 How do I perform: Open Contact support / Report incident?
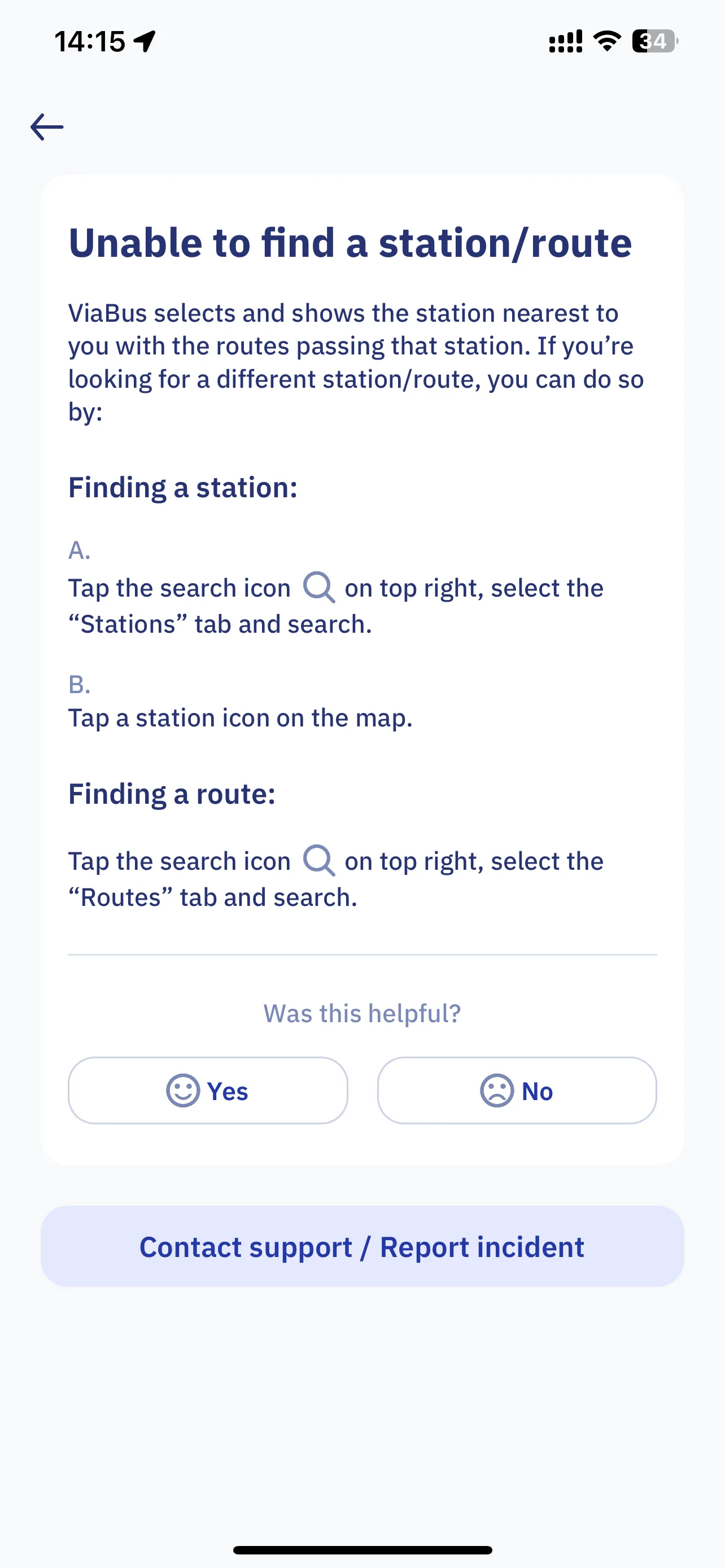click(x=362, y=1247)
